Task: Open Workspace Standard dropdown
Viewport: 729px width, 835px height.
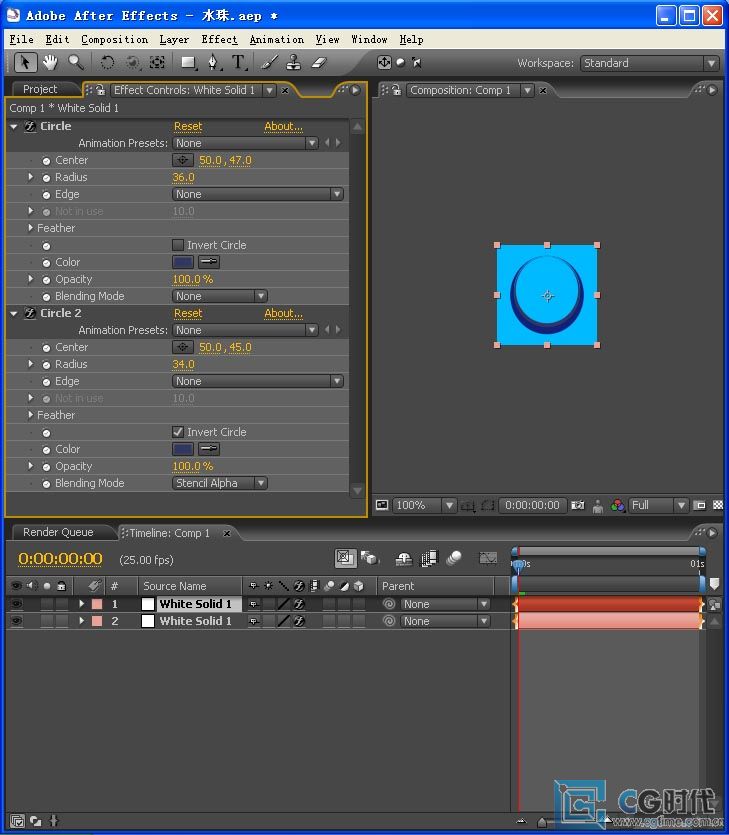Action: [x=649, y=63]
